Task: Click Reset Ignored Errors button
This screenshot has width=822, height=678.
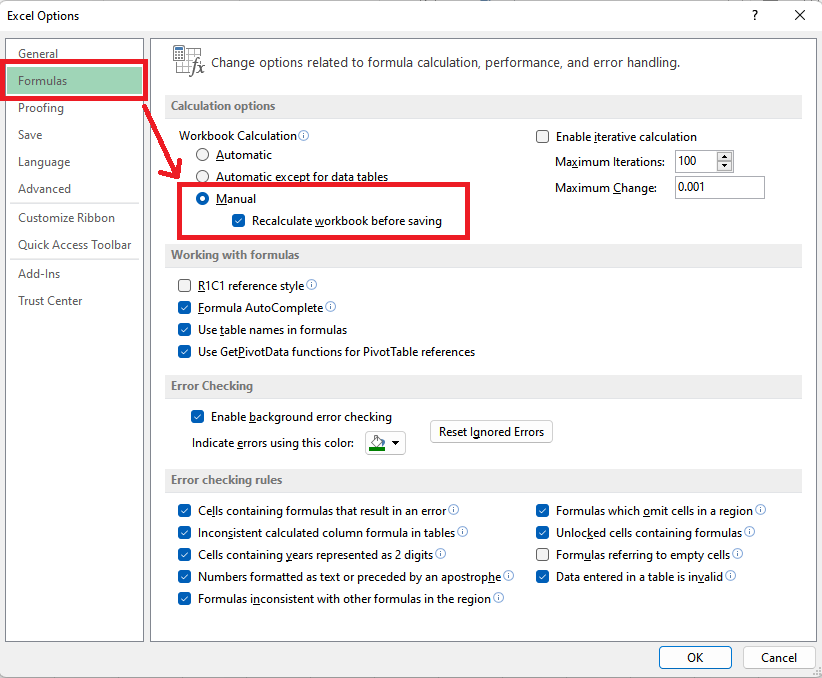Action: (x=491, y=432)
